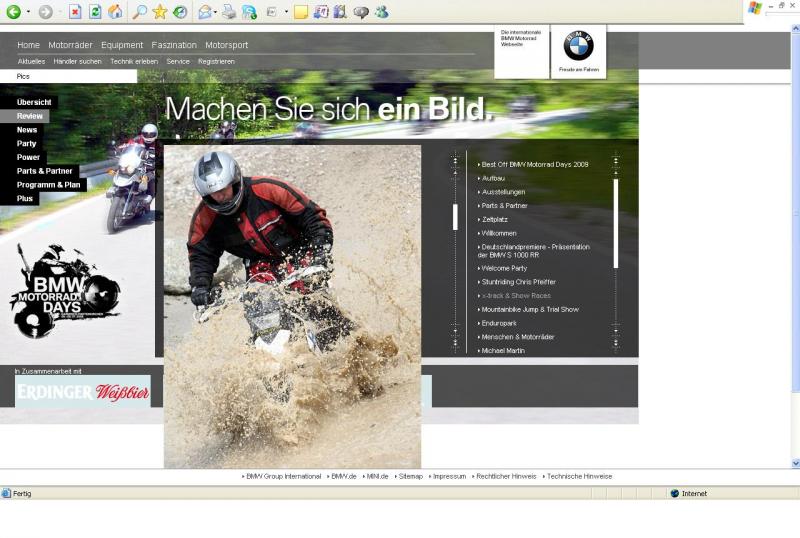The height and width of the screenshot is (538, 800).
Task: Click the Mail envelope icon
Action: tap(205, 12)
